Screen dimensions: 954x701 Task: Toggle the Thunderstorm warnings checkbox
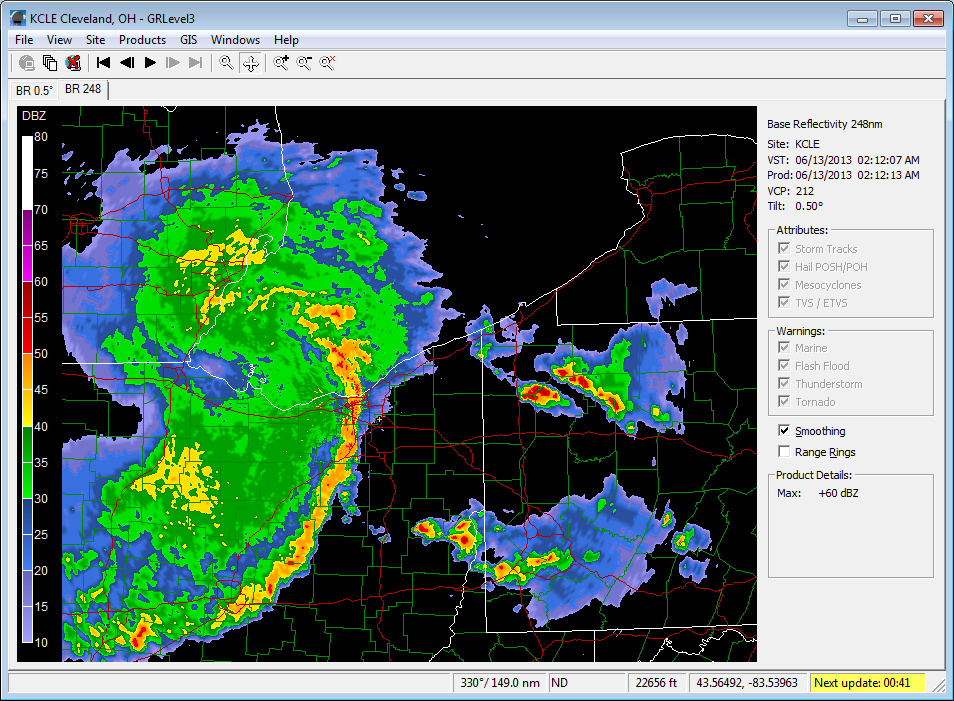click(x=784, y=383)
